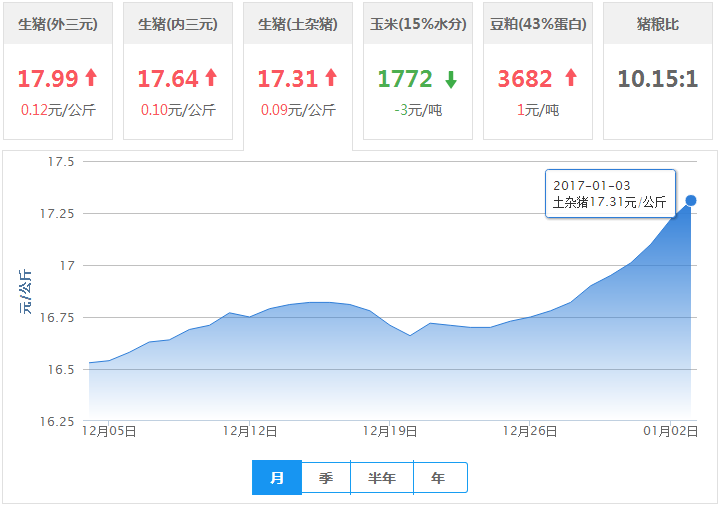This screenshot has width=722, height=511.
Task: Click the 16.75 y-axis label
Action: coord(57,318)
